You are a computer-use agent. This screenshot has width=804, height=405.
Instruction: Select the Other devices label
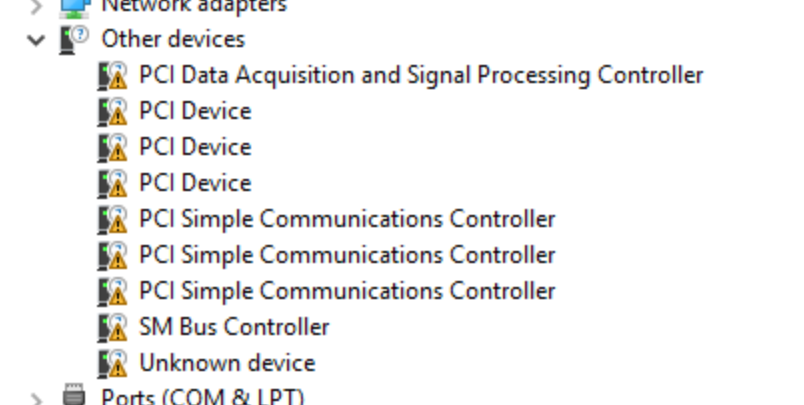point(173,39)
